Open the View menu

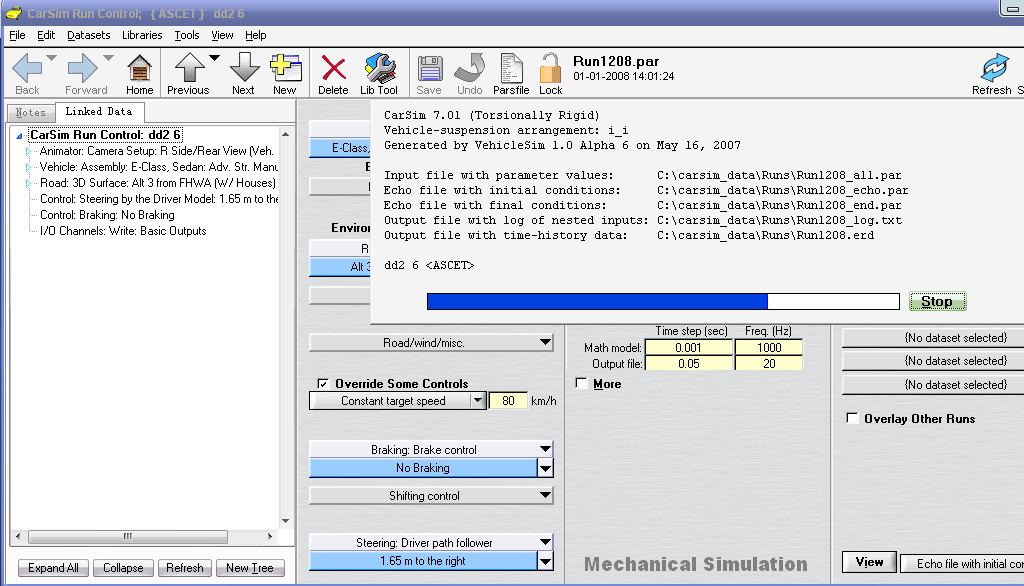coord(222,35)
